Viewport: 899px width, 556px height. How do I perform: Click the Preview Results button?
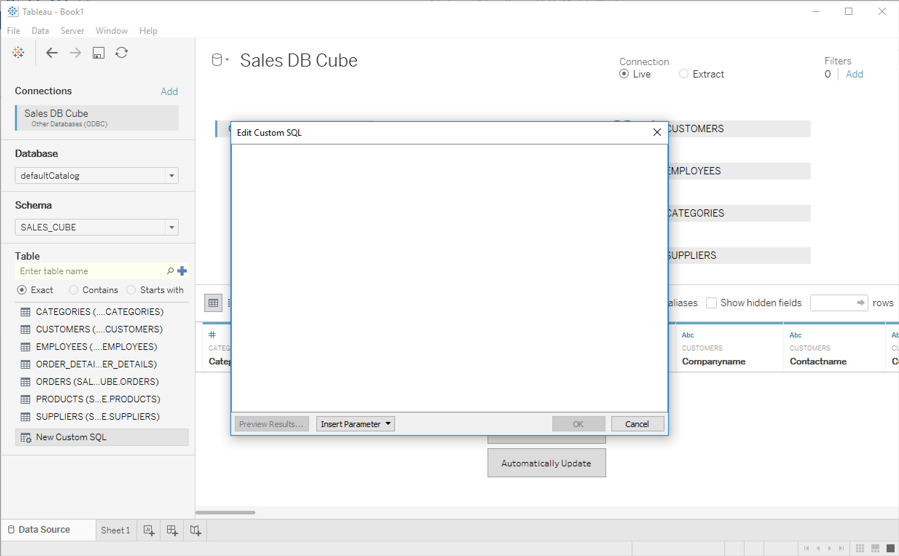click(x=271, y=424)
